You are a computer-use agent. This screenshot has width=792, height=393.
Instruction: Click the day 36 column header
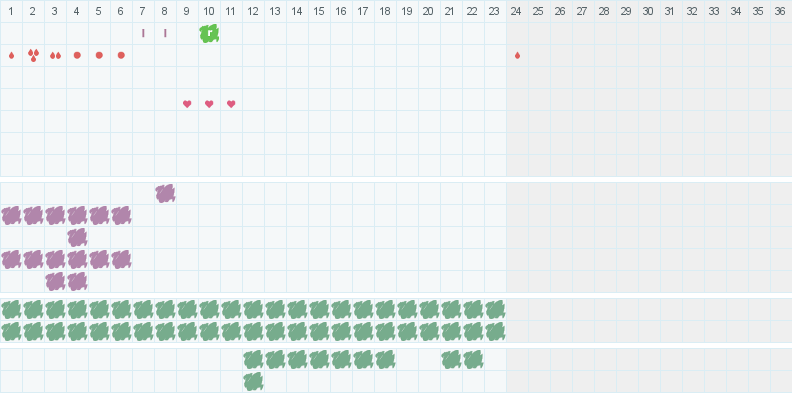[780, 11]
